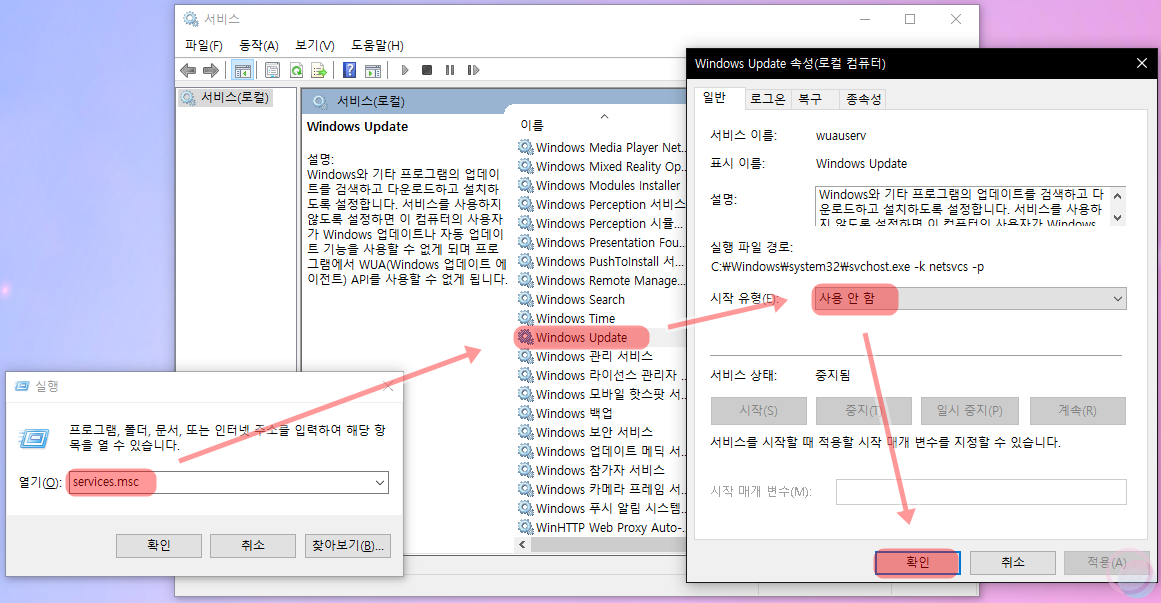The height and width of the screenshot is (603, 1161).
Task: Click description box scroll-up arrow
Action: [1118, 196]
